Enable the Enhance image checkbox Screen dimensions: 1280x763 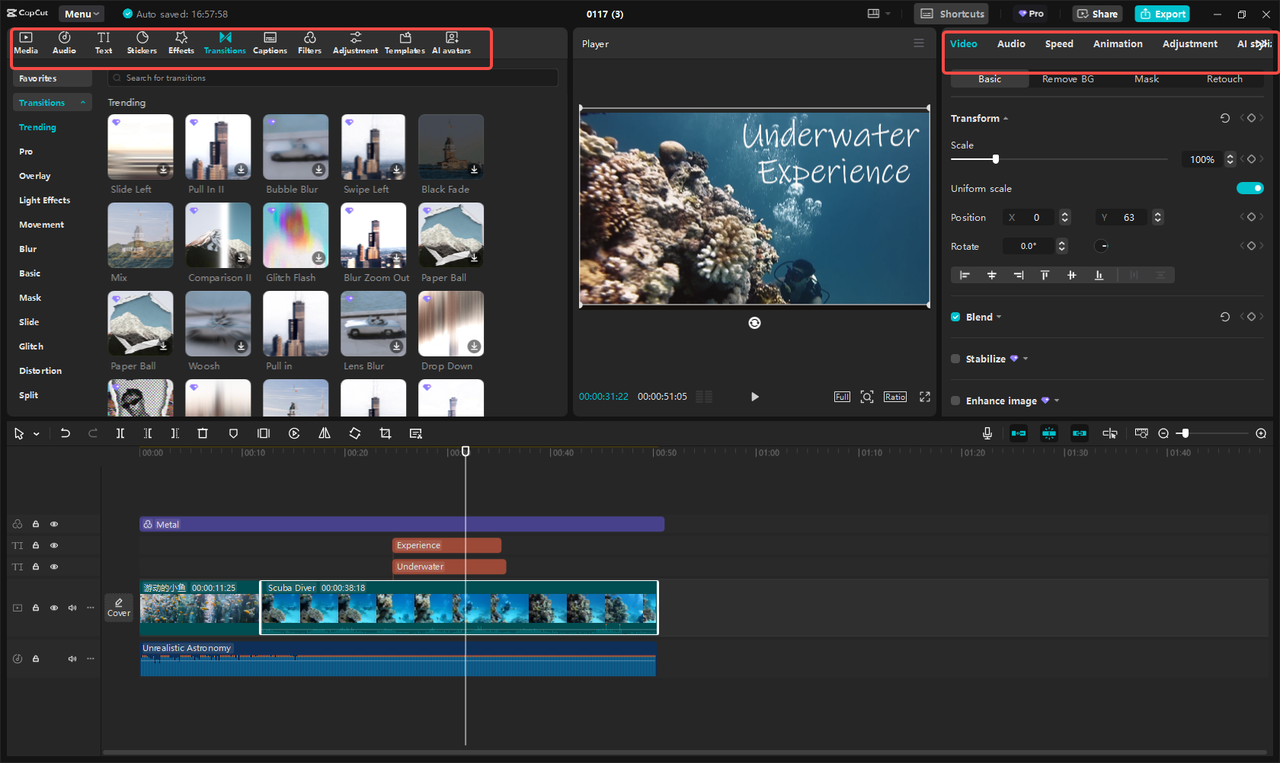click(955, 400)
